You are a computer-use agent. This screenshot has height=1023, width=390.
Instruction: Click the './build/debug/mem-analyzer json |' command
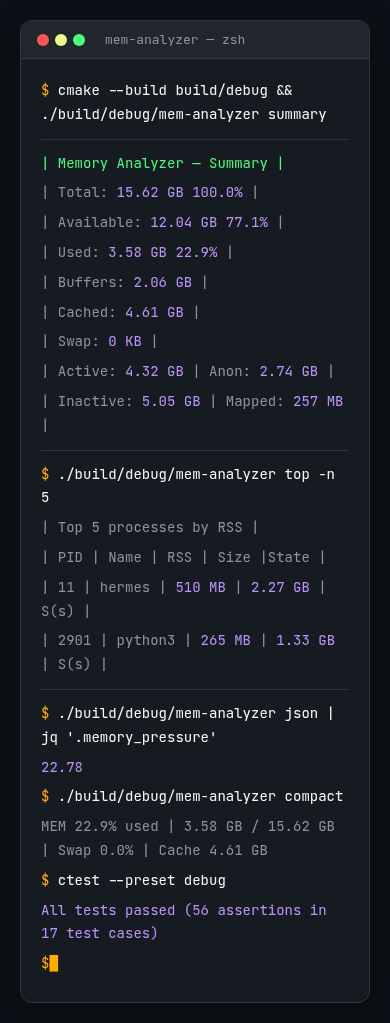(196, 714)
